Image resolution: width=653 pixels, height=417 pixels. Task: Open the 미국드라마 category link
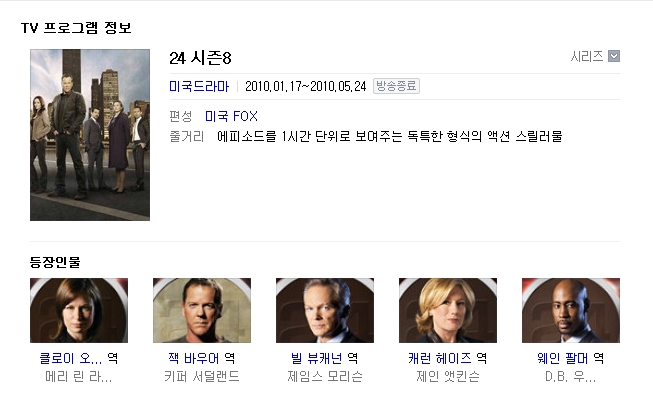click(x=199, y=86)
